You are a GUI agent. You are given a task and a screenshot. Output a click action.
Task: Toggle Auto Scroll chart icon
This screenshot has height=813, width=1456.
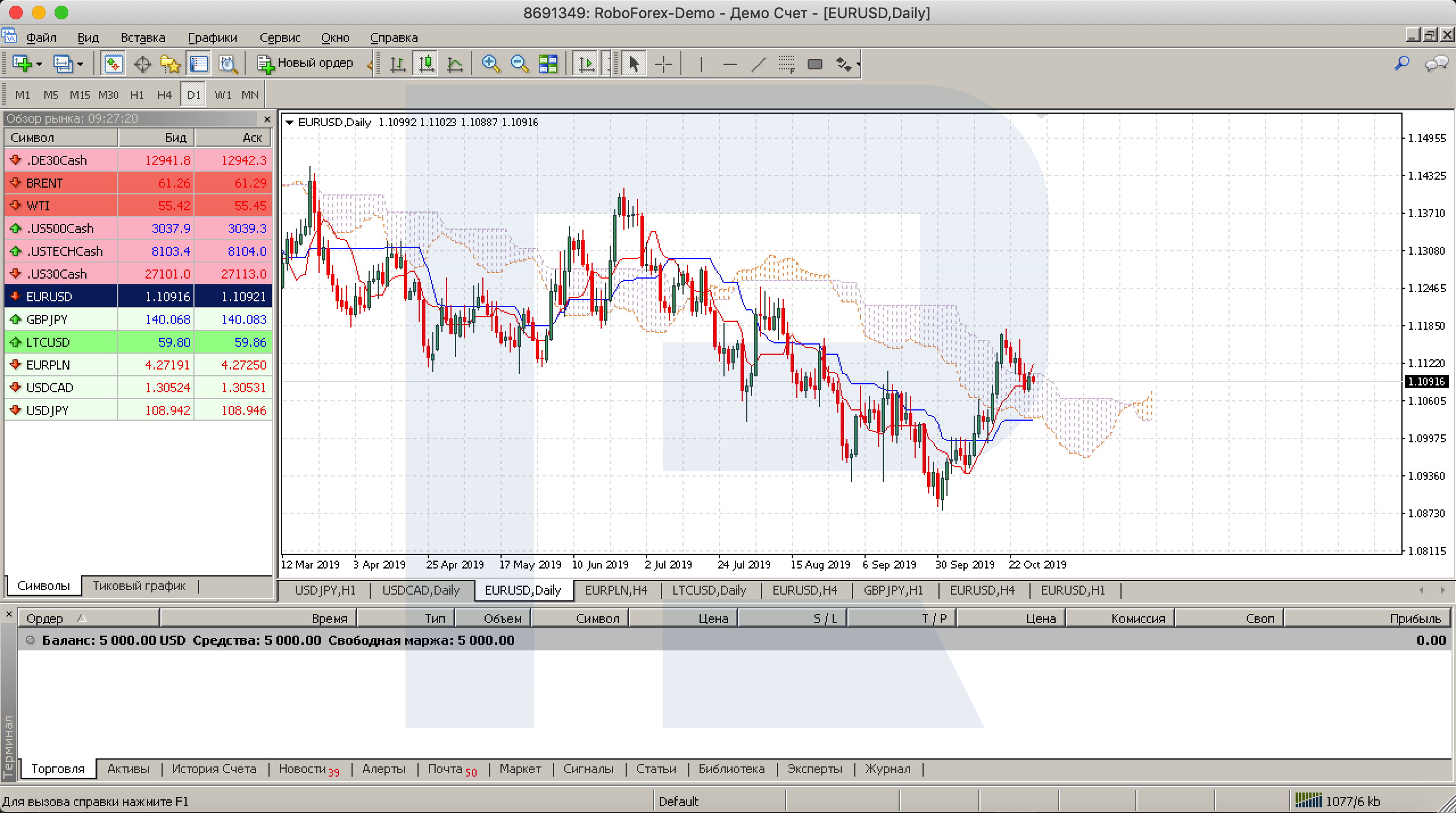pos(586,64)
